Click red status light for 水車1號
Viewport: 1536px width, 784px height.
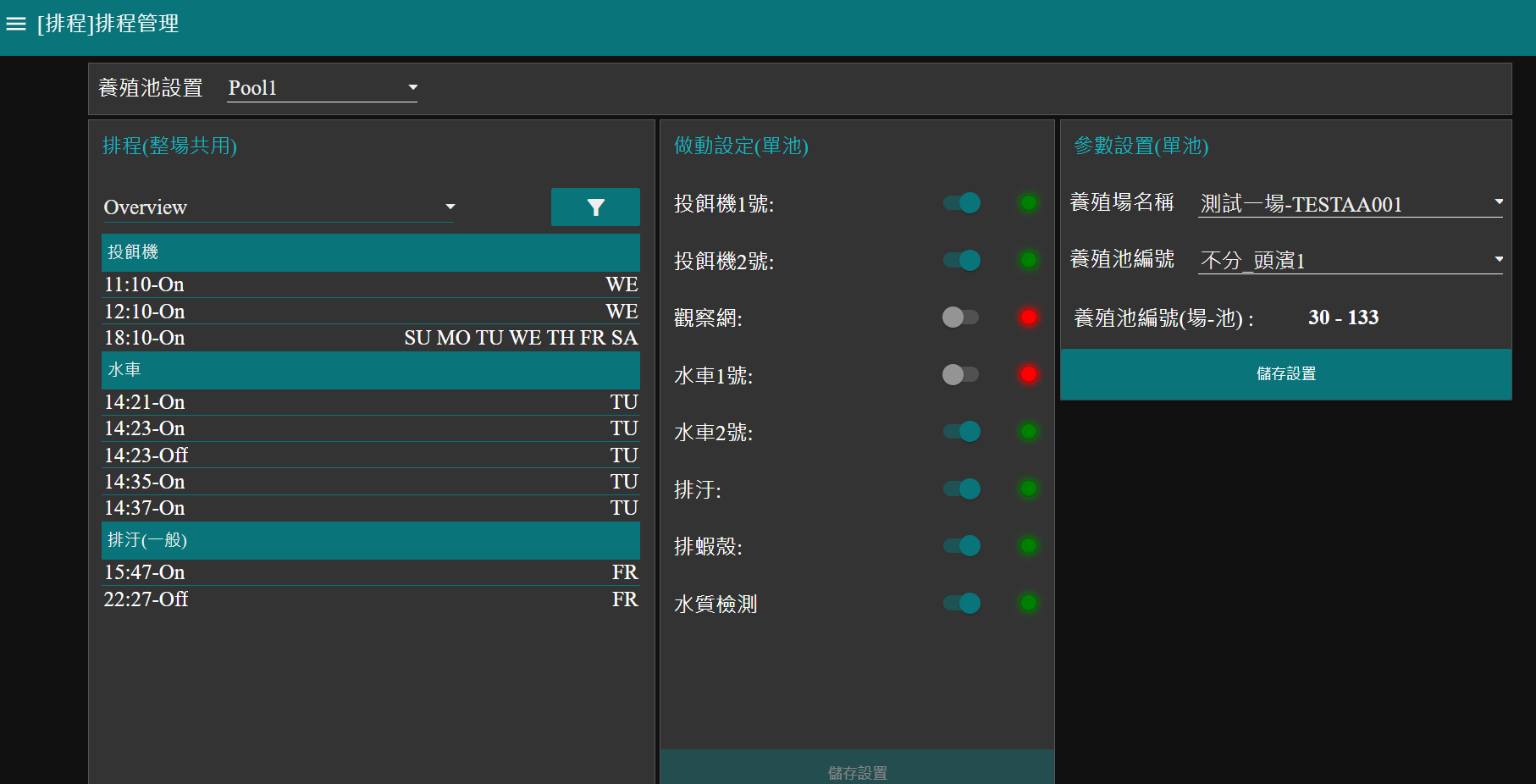click(1028, 374)
